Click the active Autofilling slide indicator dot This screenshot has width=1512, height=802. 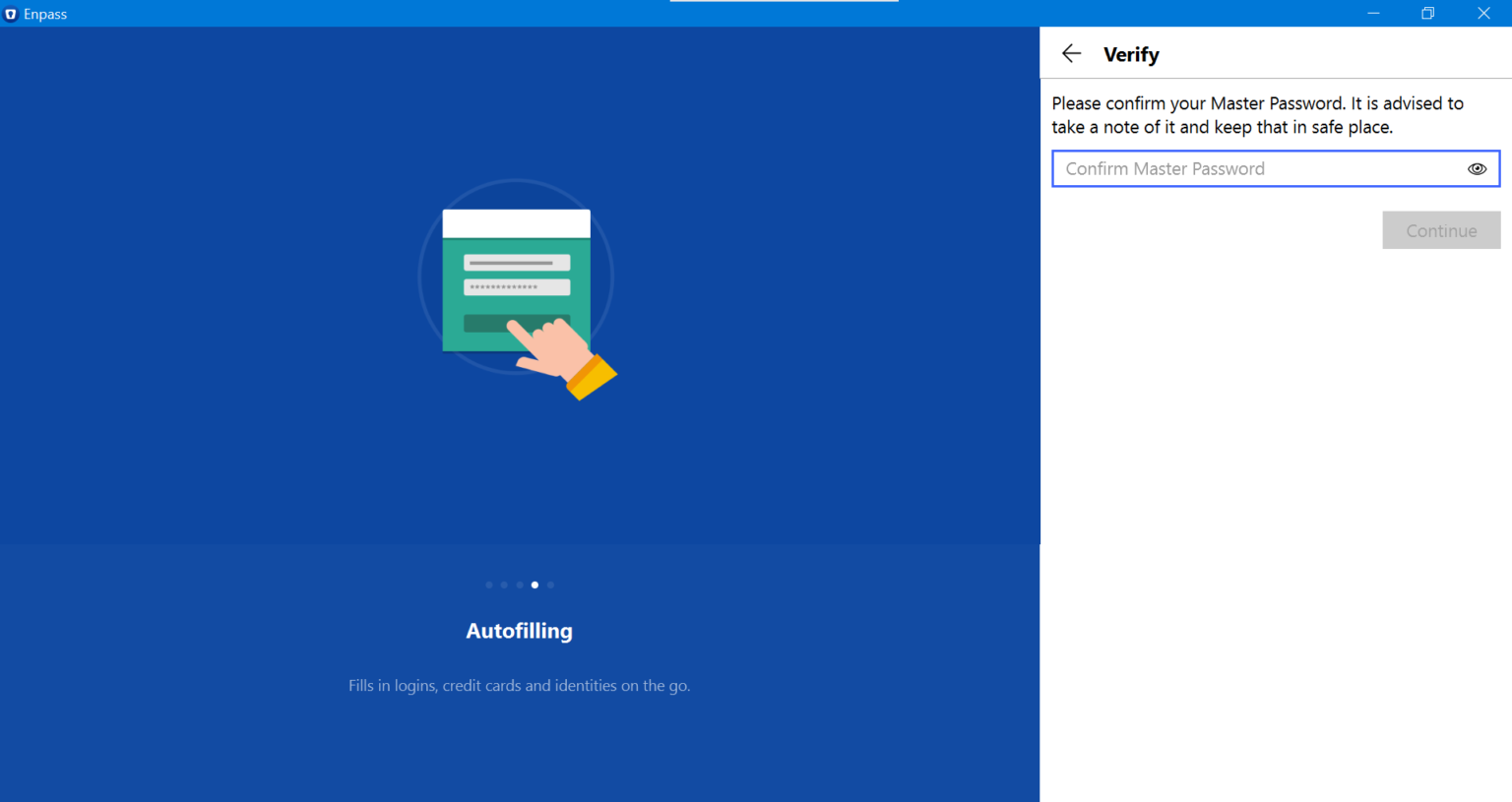pos(535,584)
